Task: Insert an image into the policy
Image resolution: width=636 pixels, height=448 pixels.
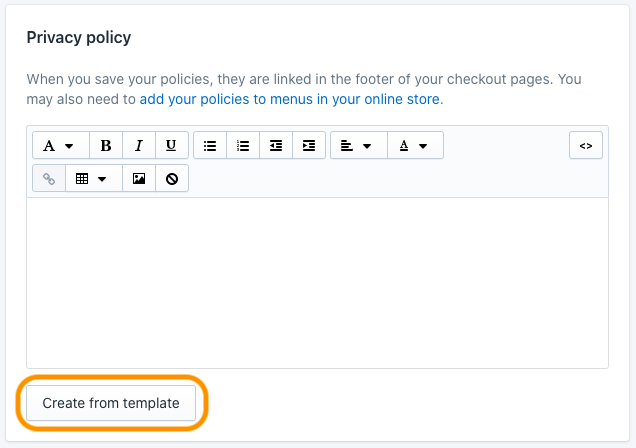Action: pyautogui.click(x=139, y=179)
